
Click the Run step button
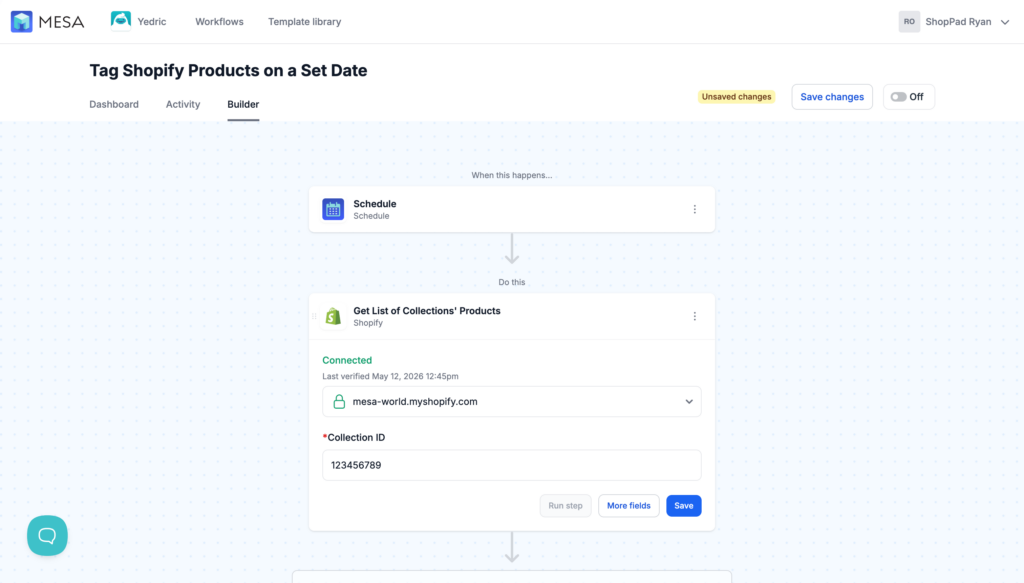point(566,505)
